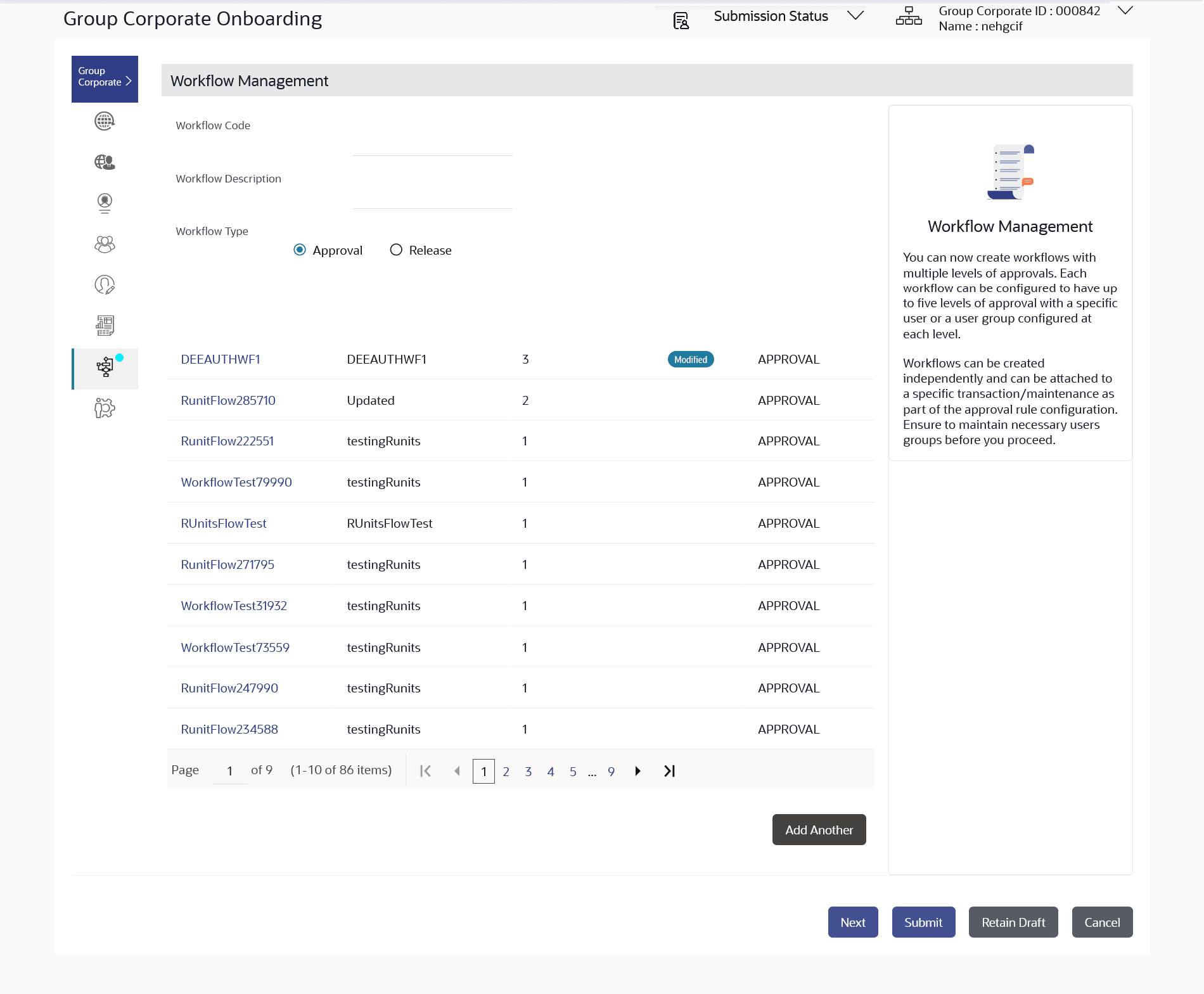Screen dimensions: 1204x994
Task: Open the user edit sidebar icon
Action: (x=105, y=285)
